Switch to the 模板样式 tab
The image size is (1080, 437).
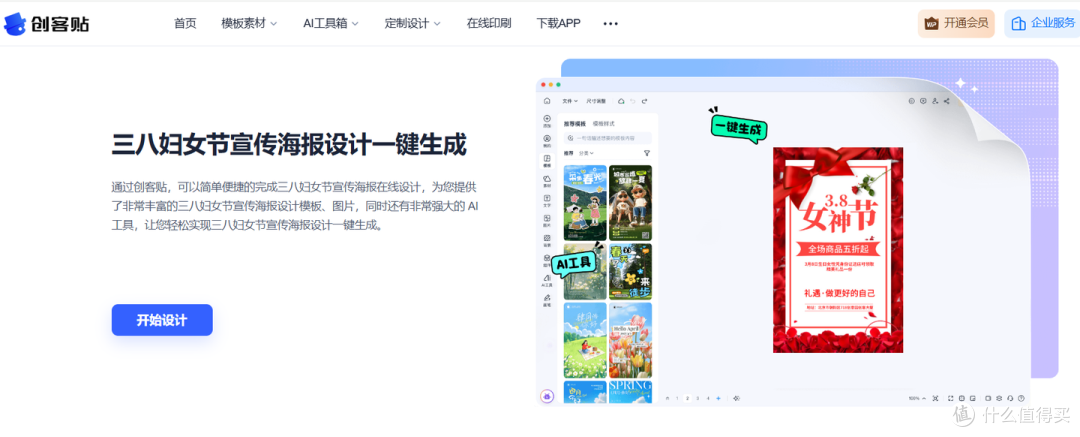[x=603, y=124]
